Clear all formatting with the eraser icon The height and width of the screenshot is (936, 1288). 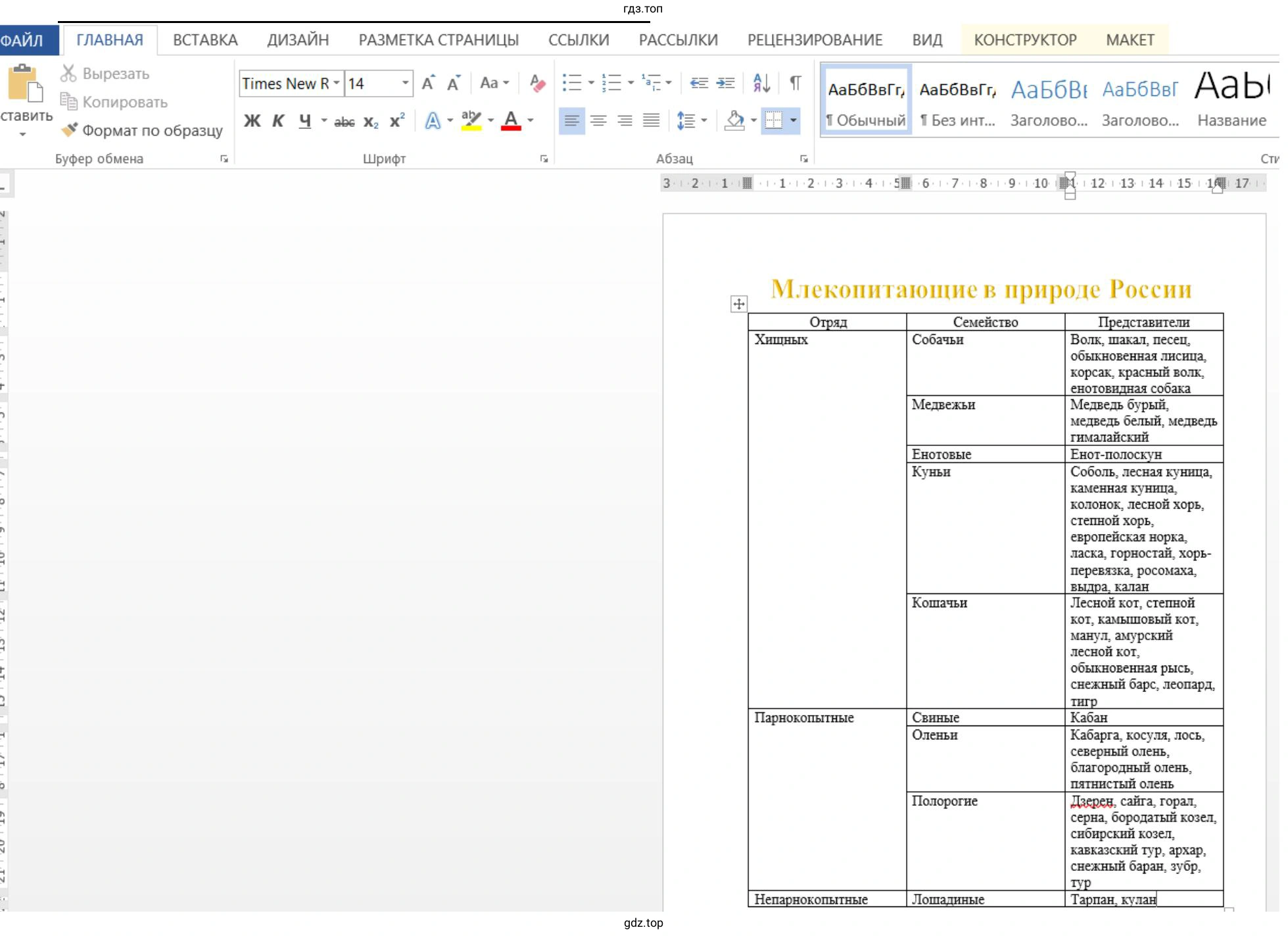[x=537, y=83]
